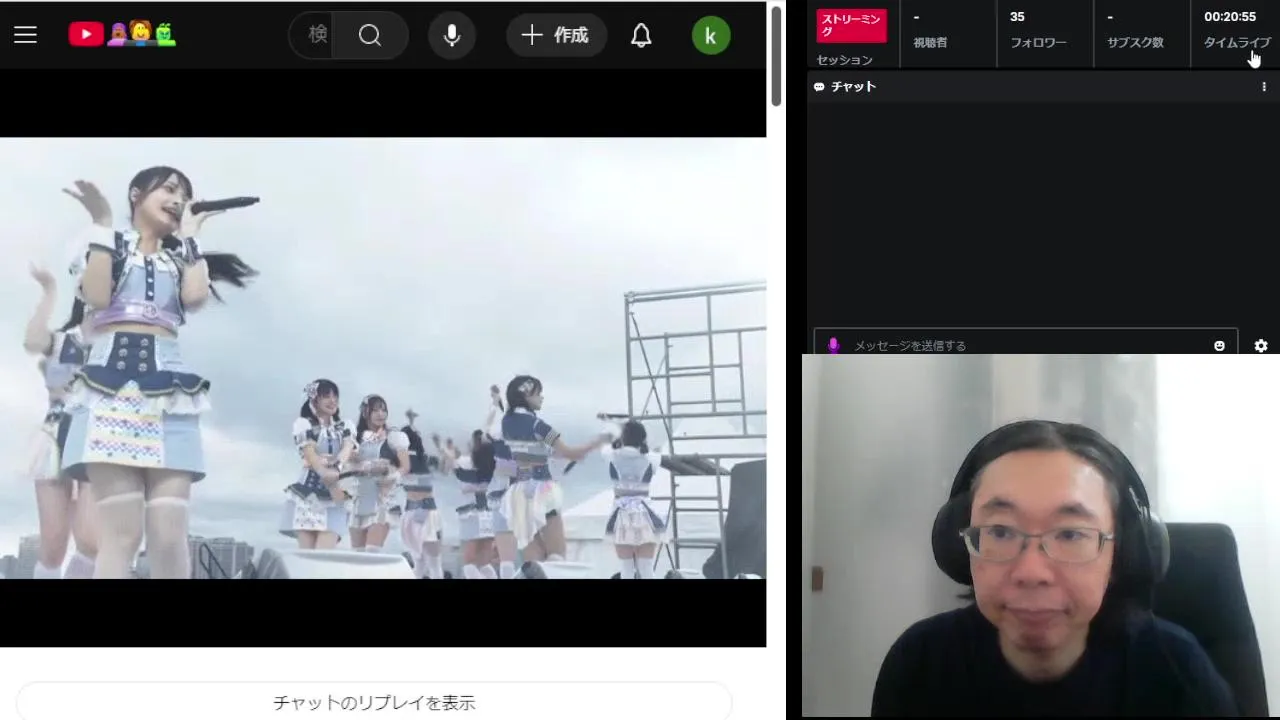Show chat replay with チャットのリプレイを表示
This screenshot has width=1280, height=720.
374,702
